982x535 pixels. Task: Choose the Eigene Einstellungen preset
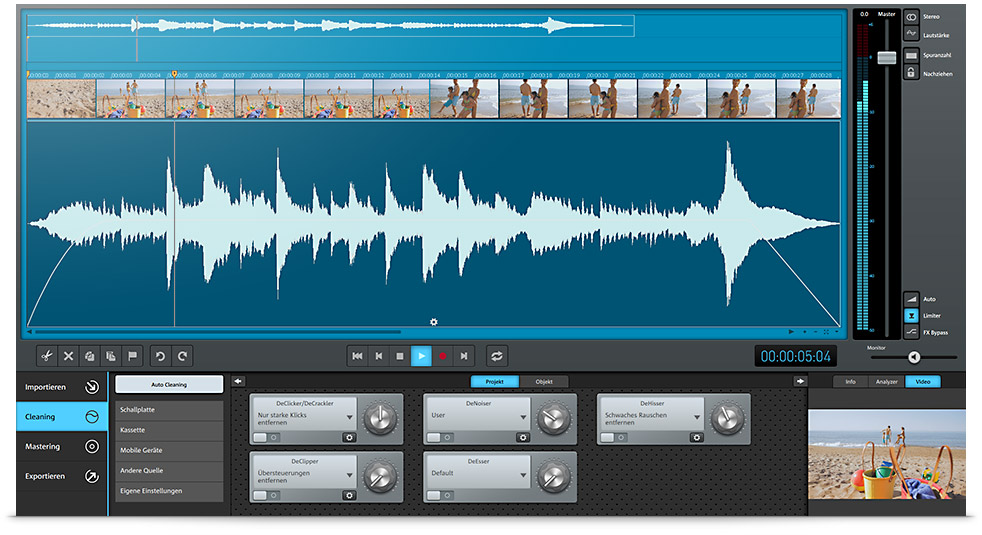pos(169,491)
